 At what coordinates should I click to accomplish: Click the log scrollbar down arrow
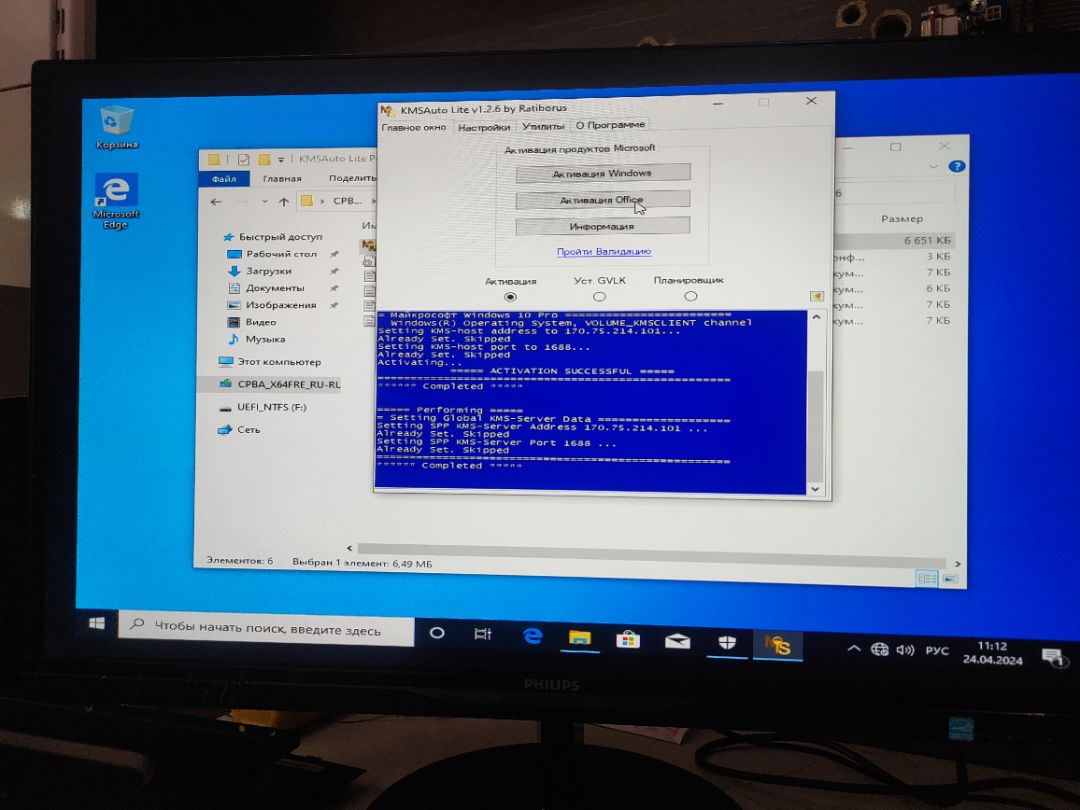point(815,488)
